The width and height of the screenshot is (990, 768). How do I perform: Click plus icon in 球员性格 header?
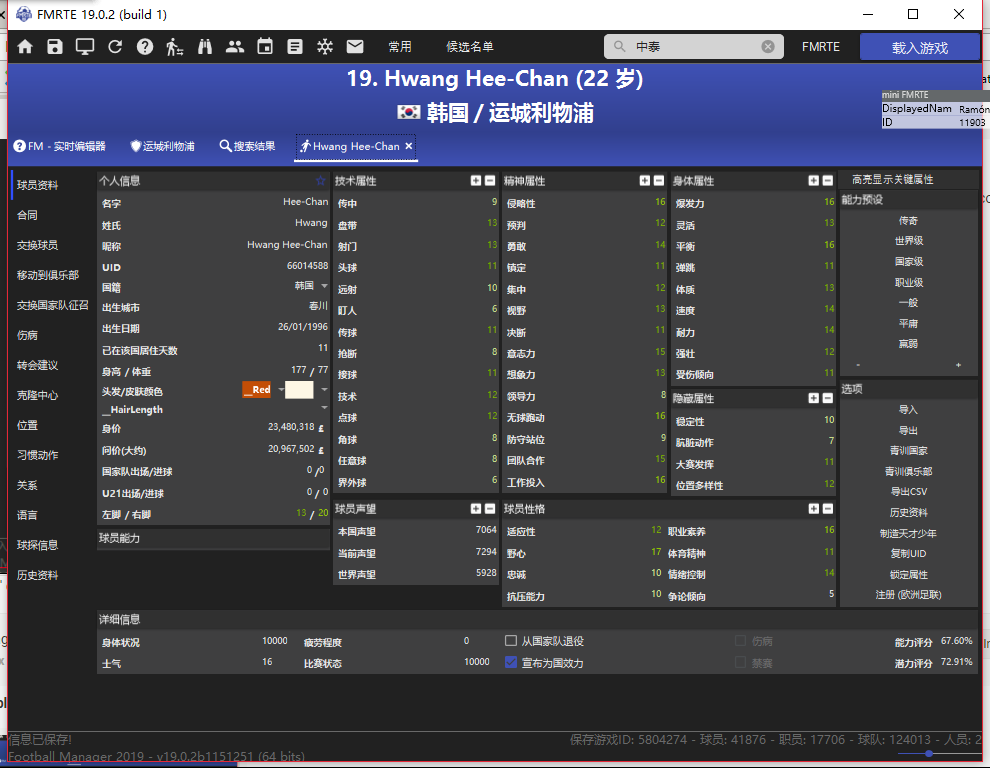[x=814, y=508]
